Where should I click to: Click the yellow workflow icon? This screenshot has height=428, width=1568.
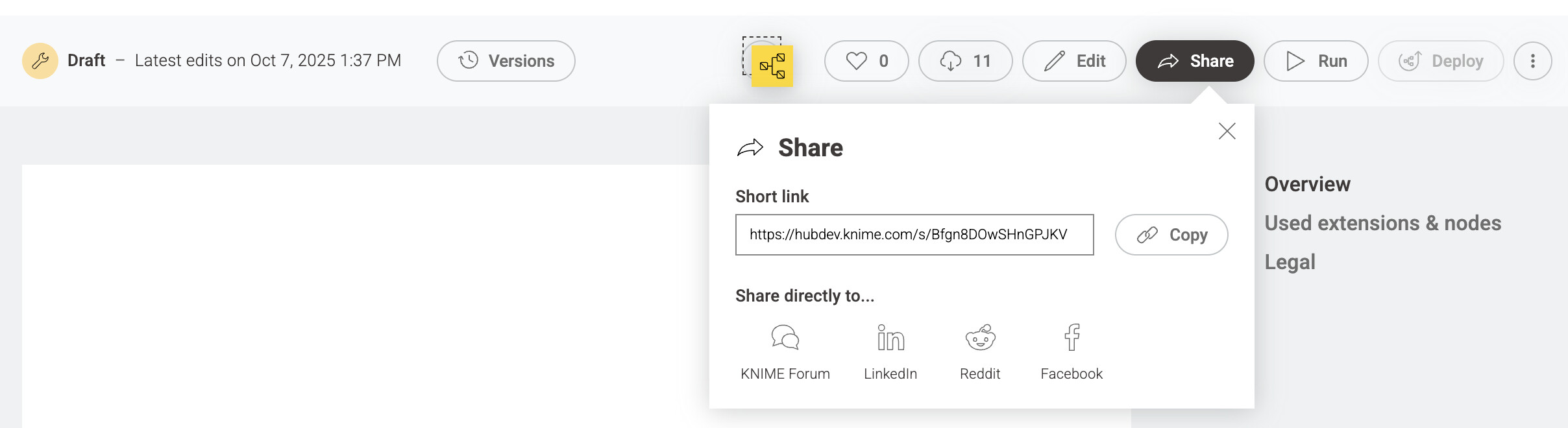(x=772, y=66)
